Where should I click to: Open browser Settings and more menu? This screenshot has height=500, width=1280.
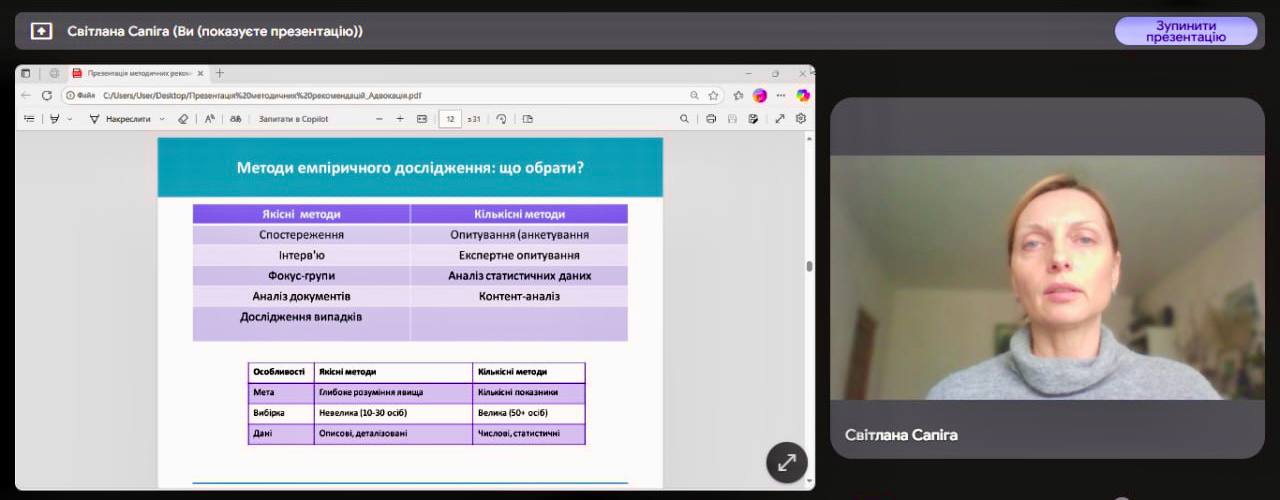(781, 96)
